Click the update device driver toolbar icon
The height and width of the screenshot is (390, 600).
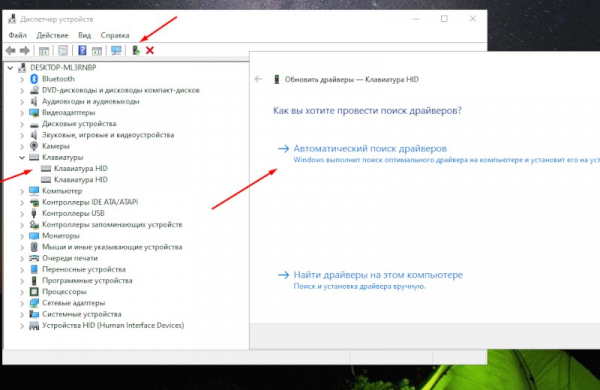[x=136, y=50]
